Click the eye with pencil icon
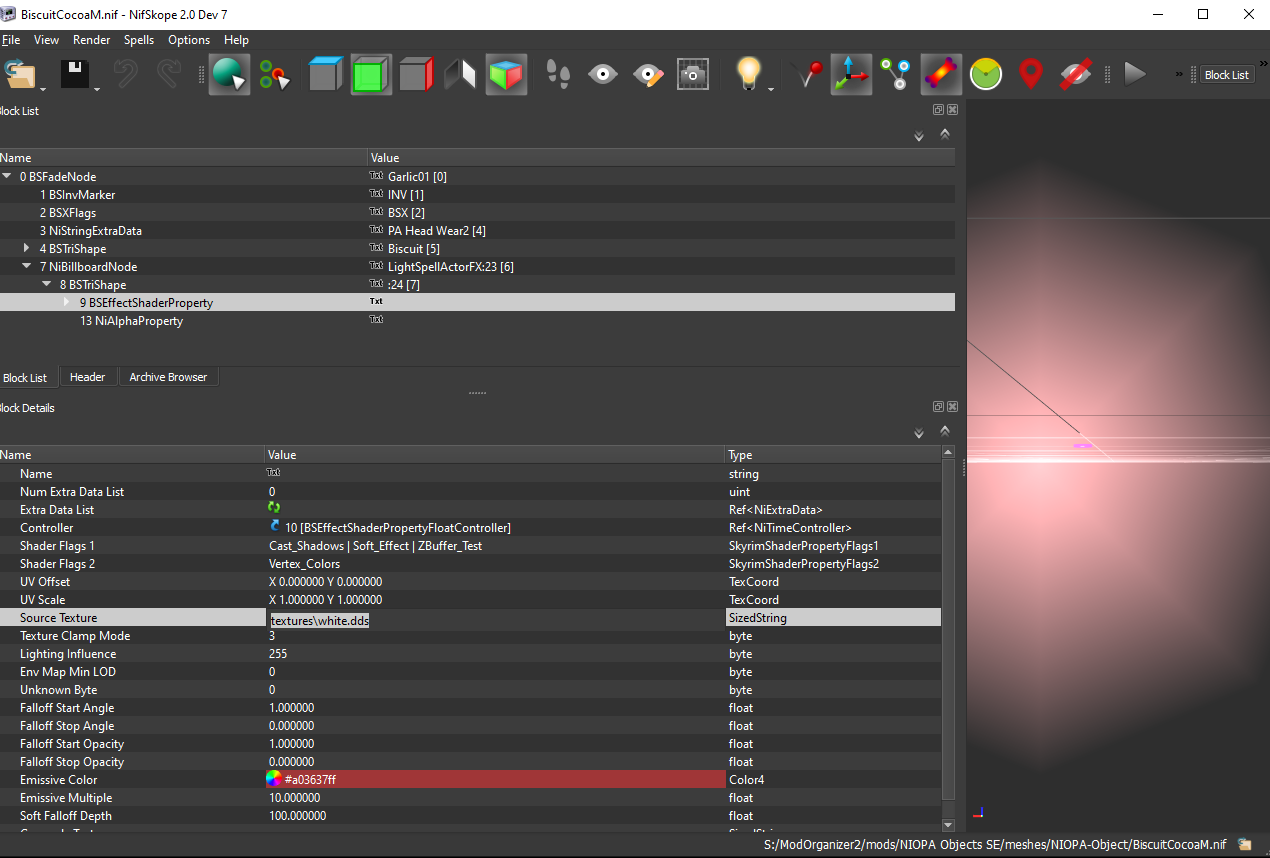Image resolution: width=1270 pixels, height=858 pixels. [x=648, y=75]
